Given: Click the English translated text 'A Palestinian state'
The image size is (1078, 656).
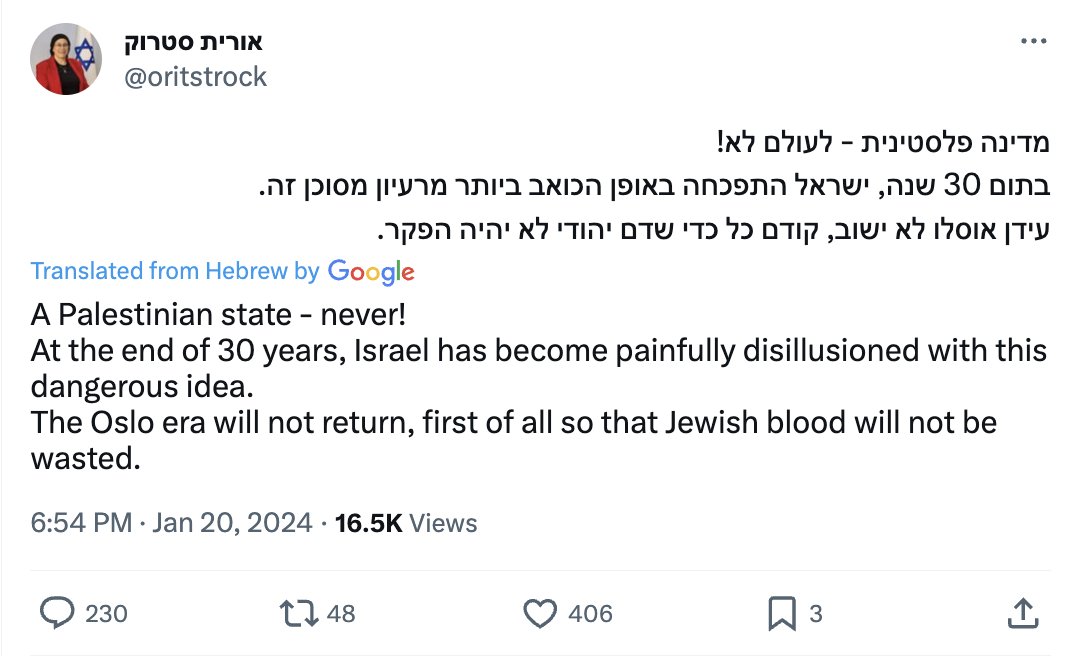Looking at the screenshot, I should click(x=161, y=314).
